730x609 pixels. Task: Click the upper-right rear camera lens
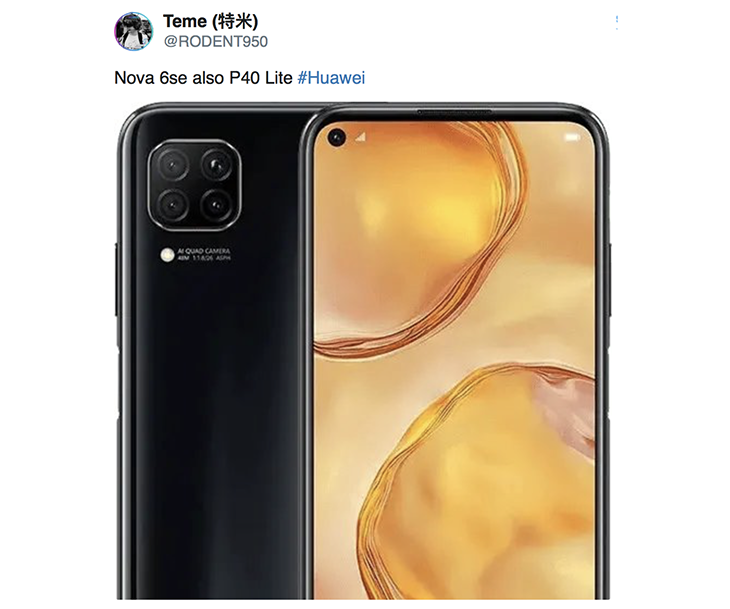tap(216, 165)
